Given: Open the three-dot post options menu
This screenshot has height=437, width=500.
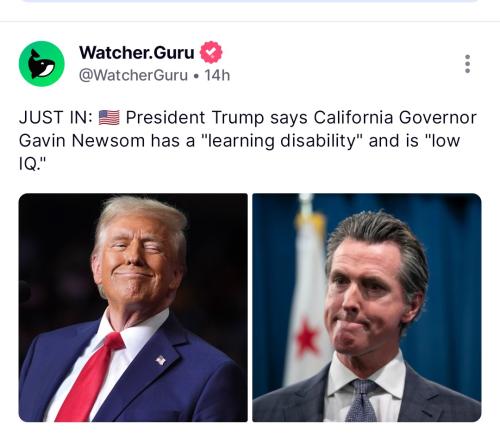Looking at the screenshot, I should pos(467,64).
